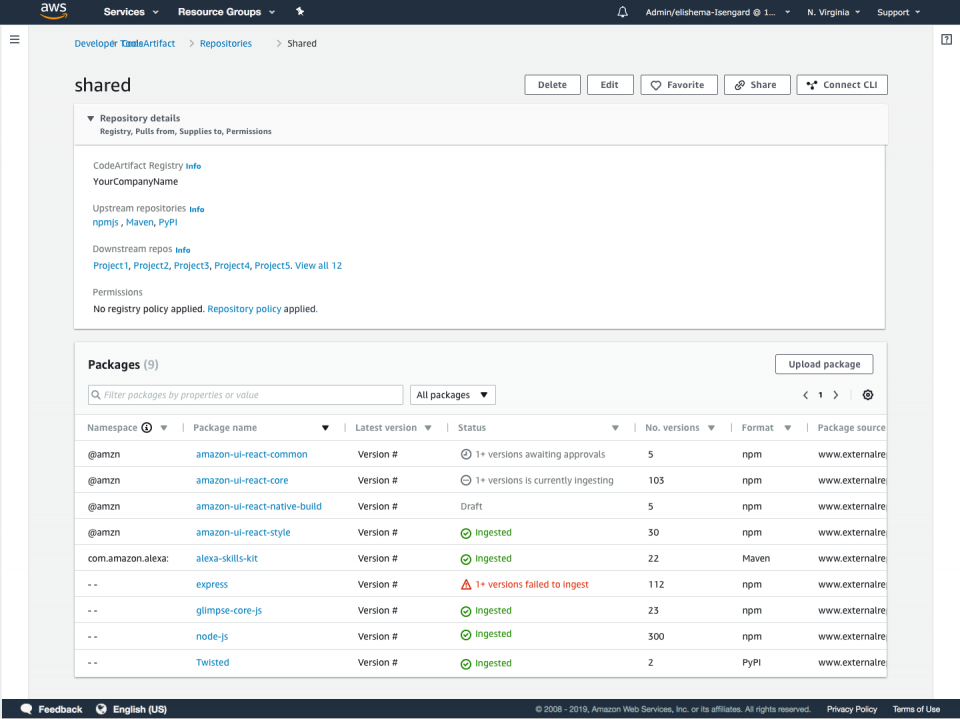Click the Connect CLI button
Screen dimensions: 960x719
click(x=842, y=85)
